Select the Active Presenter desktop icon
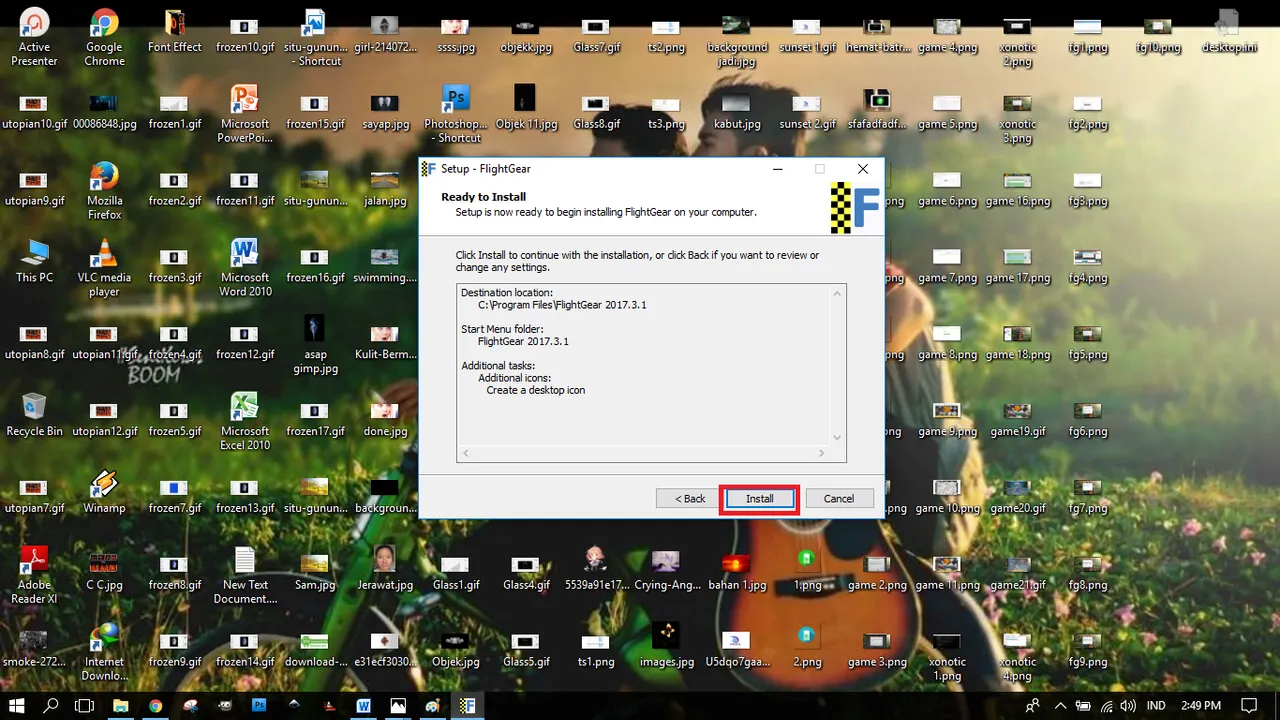The image size is (1280, 720). (x=34, y=38)
